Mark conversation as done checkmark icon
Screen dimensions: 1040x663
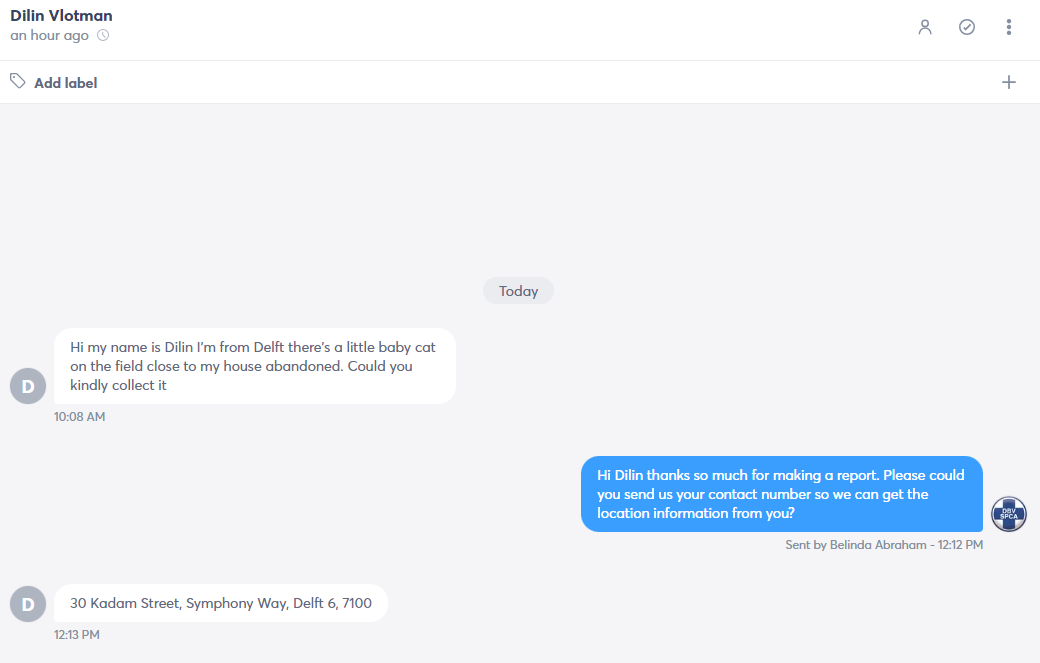[x=967, y=27]
